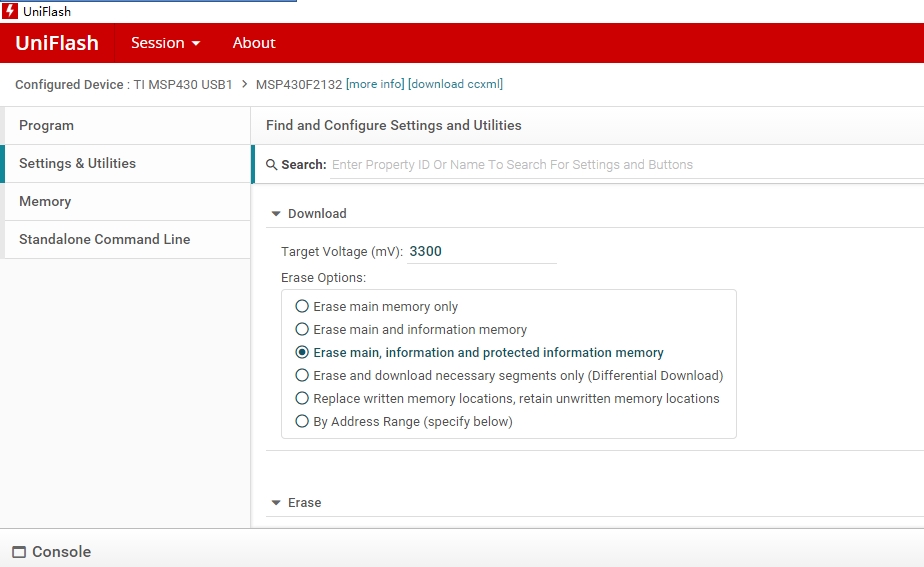Screen dimensions: 924x567
Task: Go to Standalone Command Line tab
Action: pyautogui.click(x=104, y=240)
